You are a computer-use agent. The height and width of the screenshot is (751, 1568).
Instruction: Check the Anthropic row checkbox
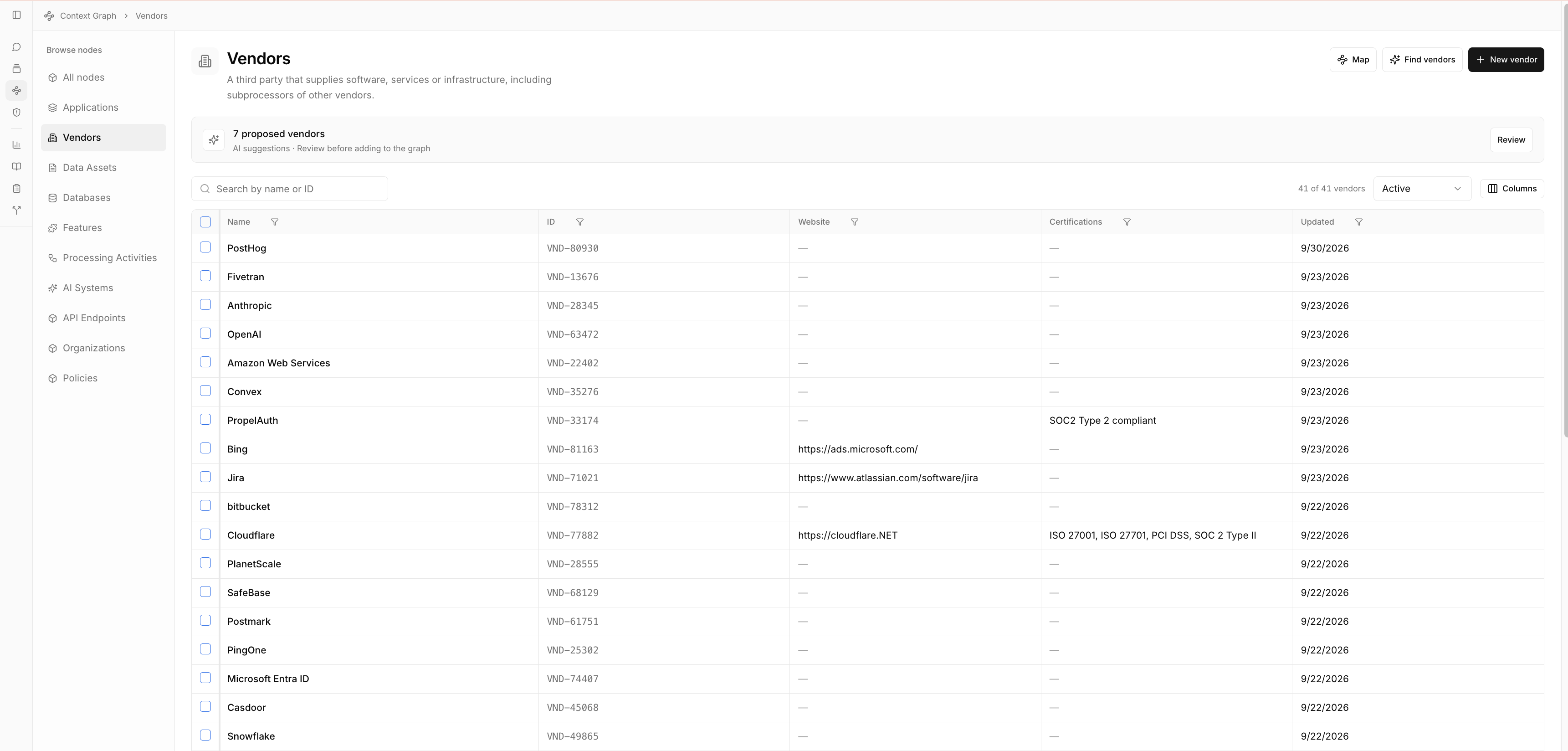pos(205,304)
